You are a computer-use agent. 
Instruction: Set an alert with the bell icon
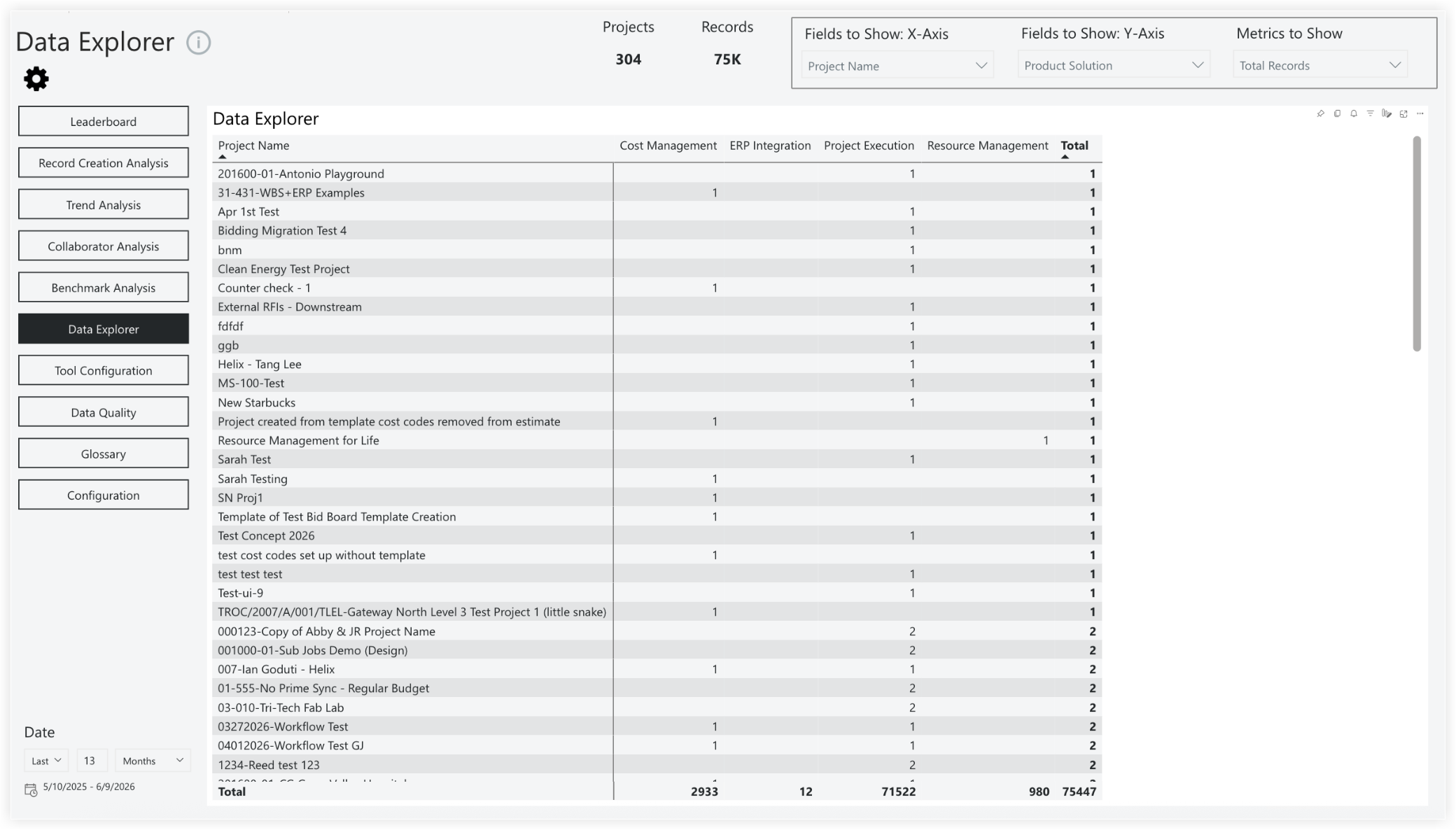point(1354,113)
